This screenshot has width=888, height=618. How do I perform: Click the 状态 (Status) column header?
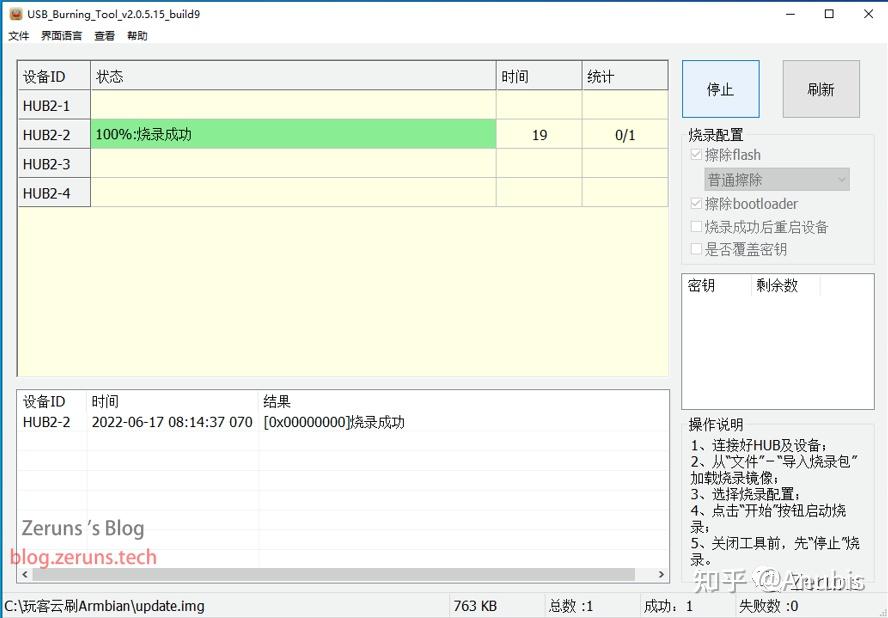point(110,75)
